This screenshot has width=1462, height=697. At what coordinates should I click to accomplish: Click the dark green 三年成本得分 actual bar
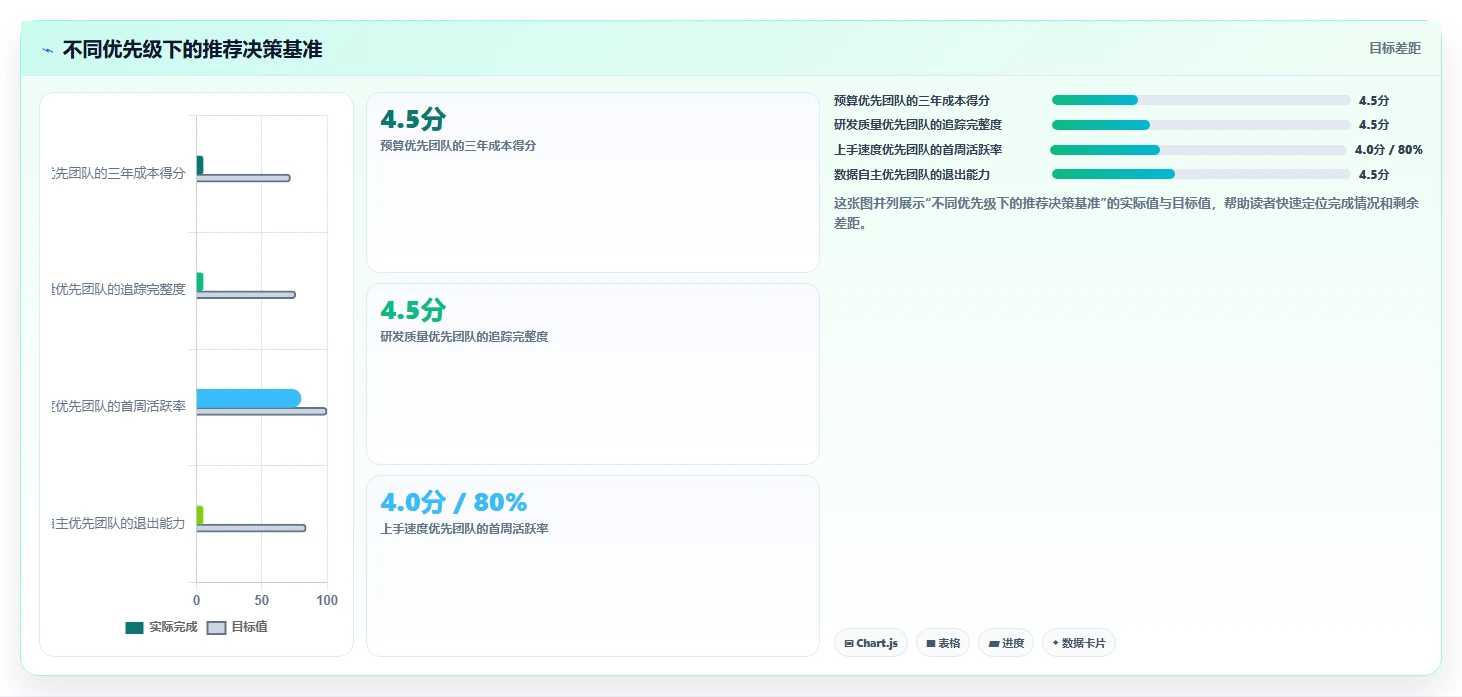coord(200,165)
